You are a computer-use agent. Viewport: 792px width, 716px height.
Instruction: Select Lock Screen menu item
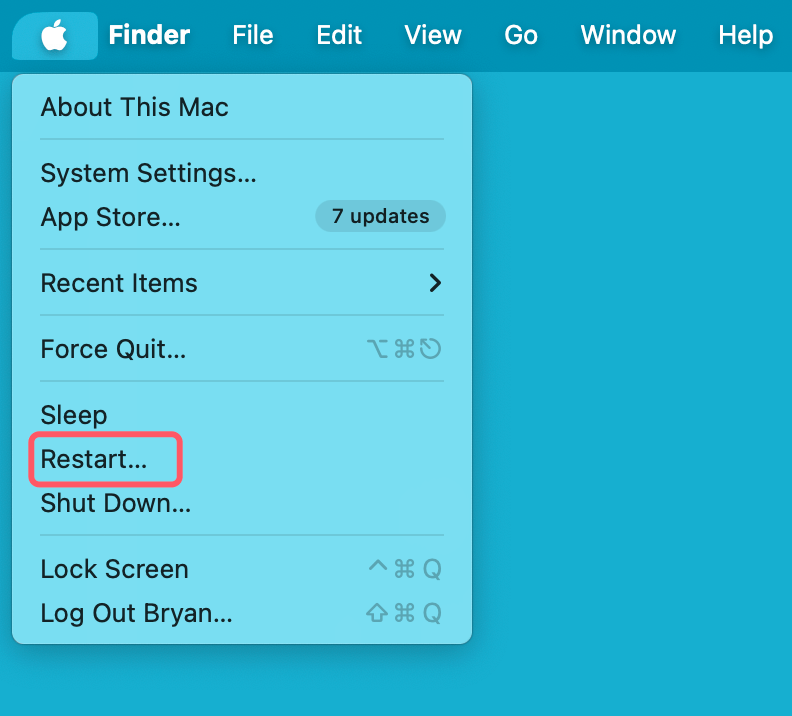pyautogui.click(x=114, y=569)
